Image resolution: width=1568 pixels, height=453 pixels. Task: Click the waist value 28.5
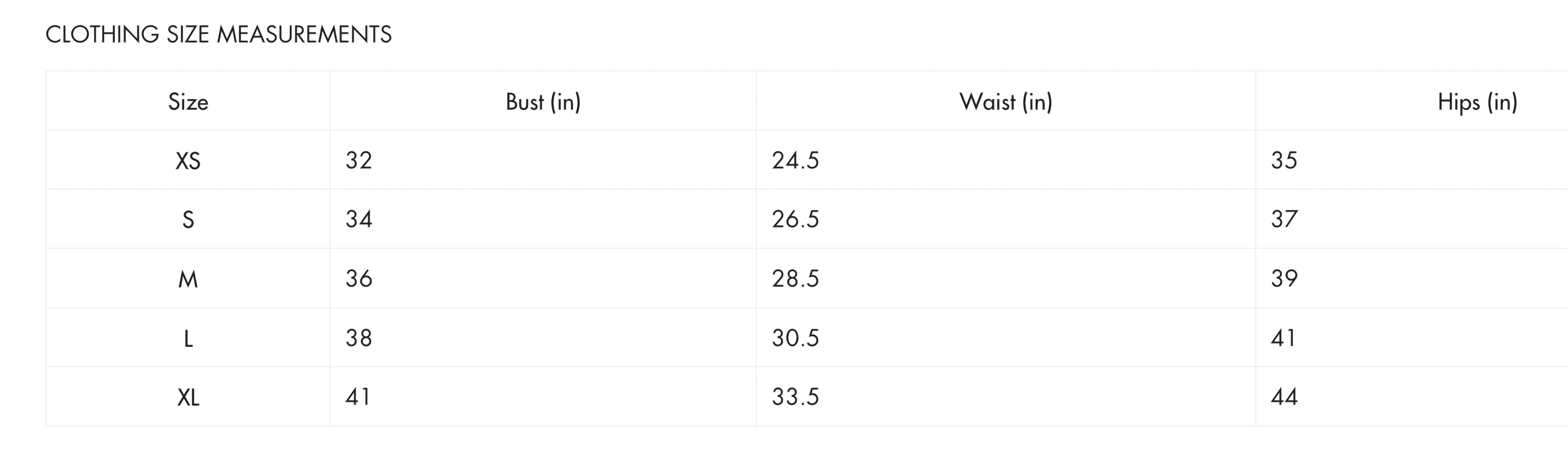[x=796, y=278]
